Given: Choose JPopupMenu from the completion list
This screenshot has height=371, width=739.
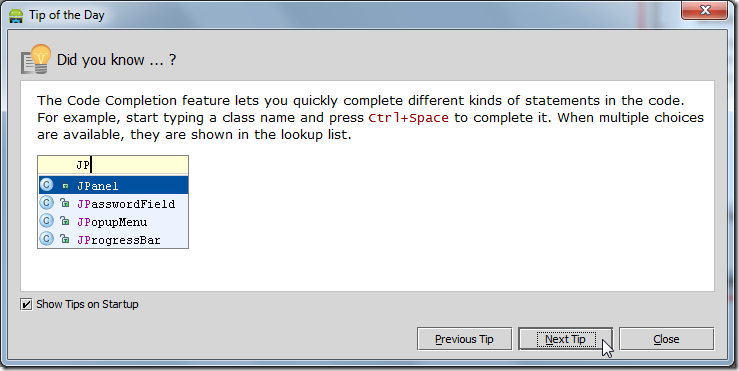Looking at the screenshot, I should tap(113, 221).
